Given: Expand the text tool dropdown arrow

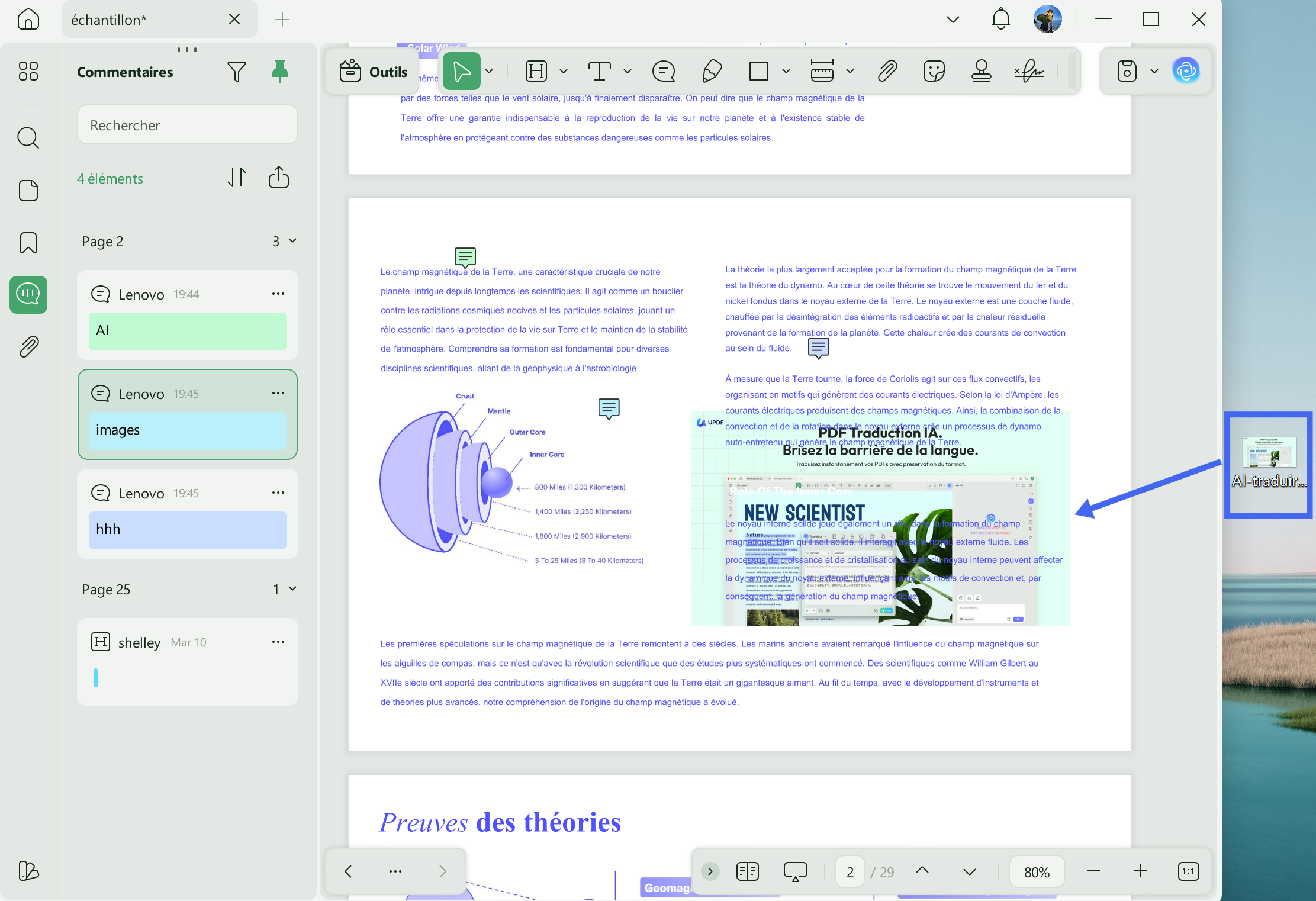Looking at the screenshot, I should [x=627, y=72].
